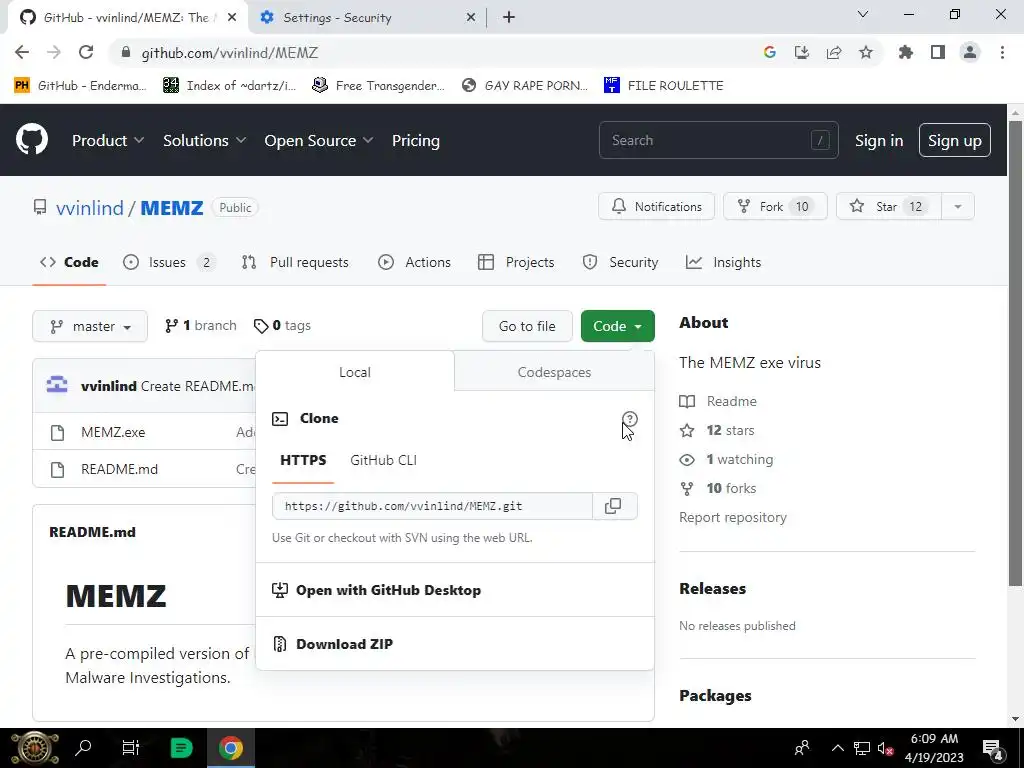1024x768 pixels.
Task: Open Task View on the taskbar
Action: (131, 748)
